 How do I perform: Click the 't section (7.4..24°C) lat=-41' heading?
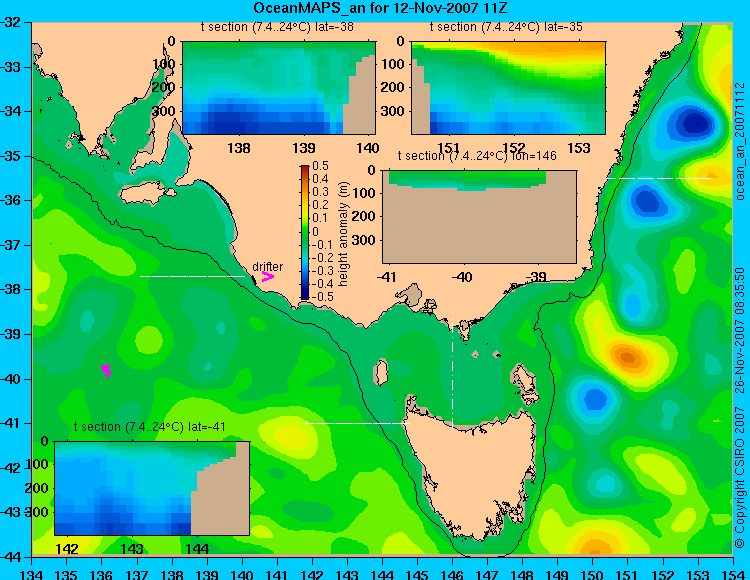pyautogui.click(x=150, y=427)
